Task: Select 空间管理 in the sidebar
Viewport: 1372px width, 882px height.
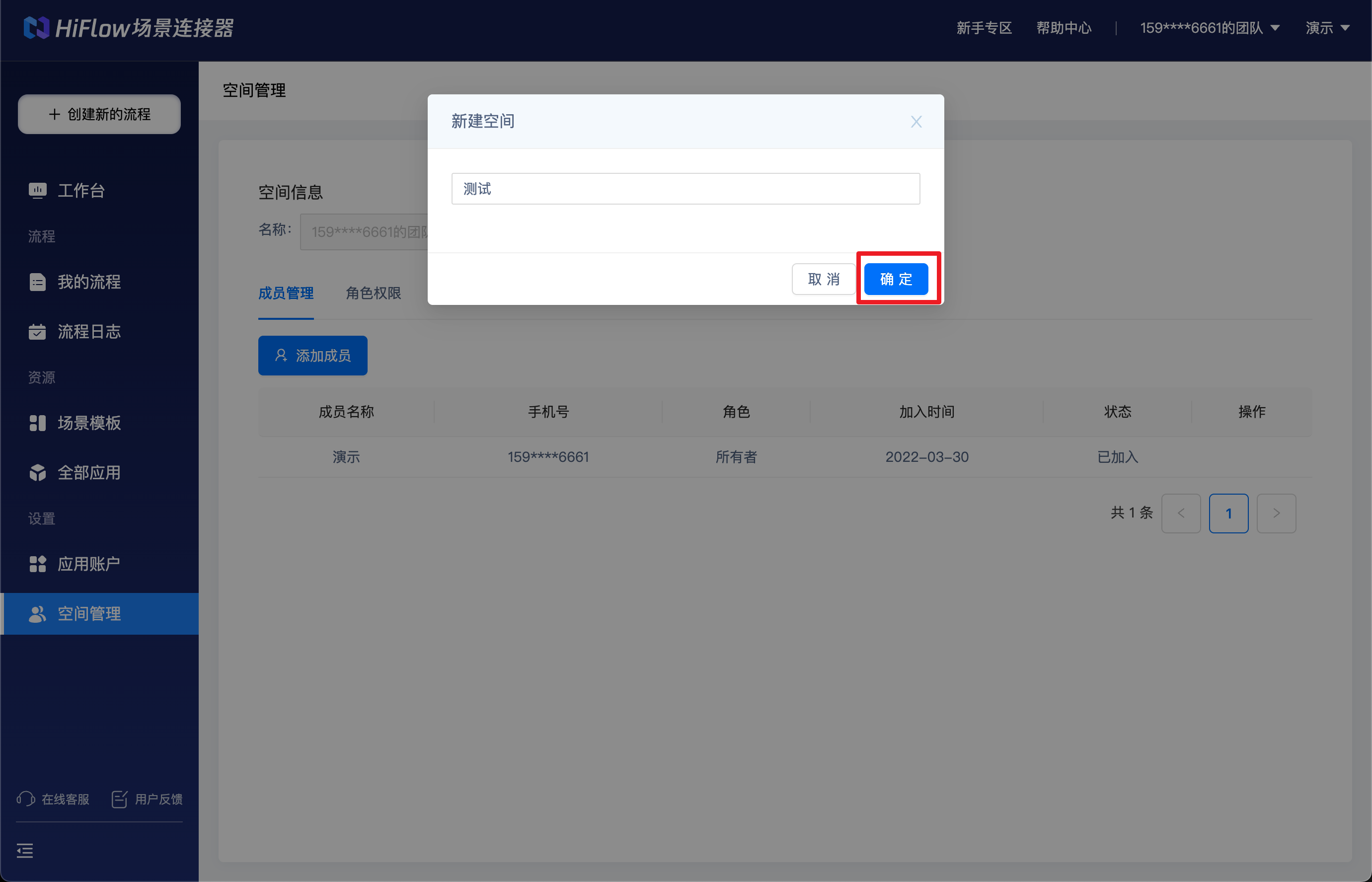Action: [100, 613]
